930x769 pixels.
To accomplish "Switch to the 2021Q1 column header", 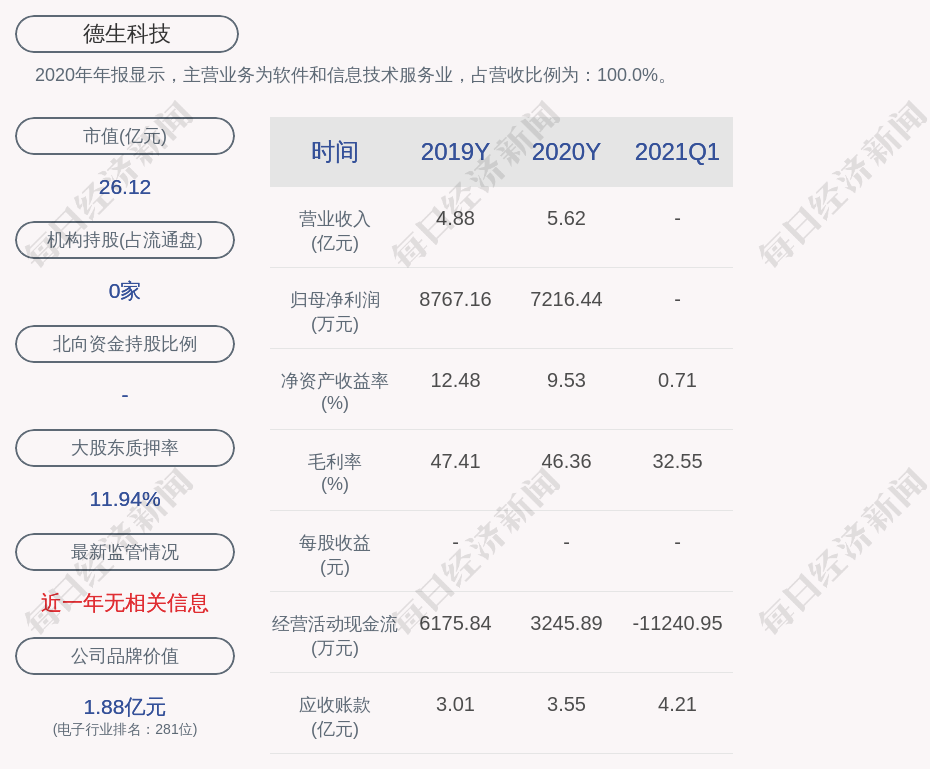I will click(677, 152).
